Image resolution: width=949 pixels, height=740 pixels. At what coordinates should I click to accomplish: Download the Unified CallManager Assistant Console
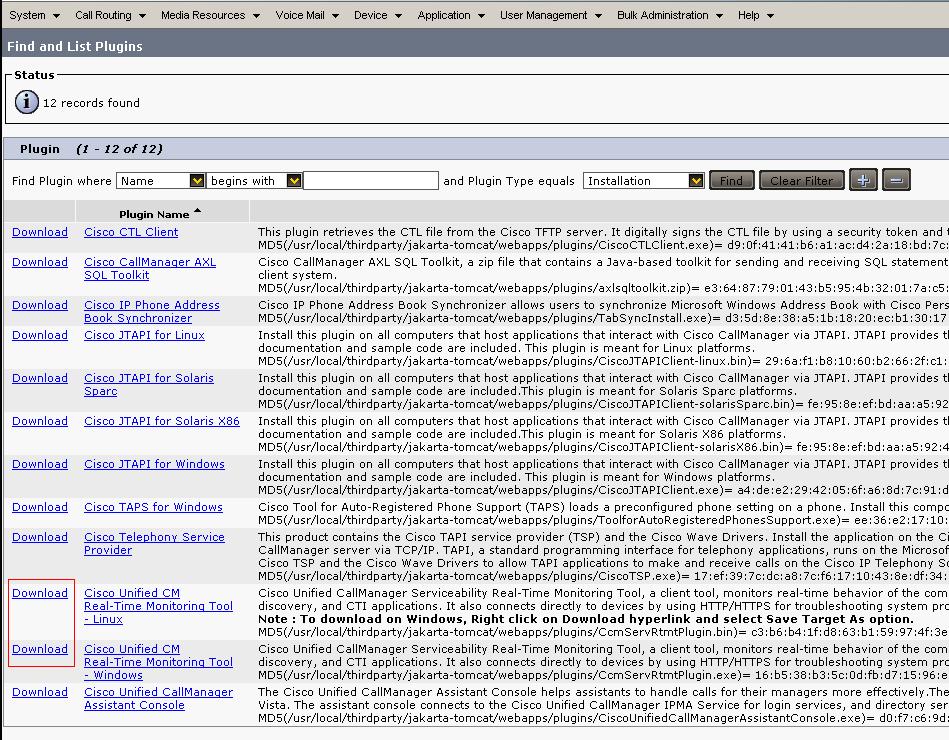(x=40, y=692)
